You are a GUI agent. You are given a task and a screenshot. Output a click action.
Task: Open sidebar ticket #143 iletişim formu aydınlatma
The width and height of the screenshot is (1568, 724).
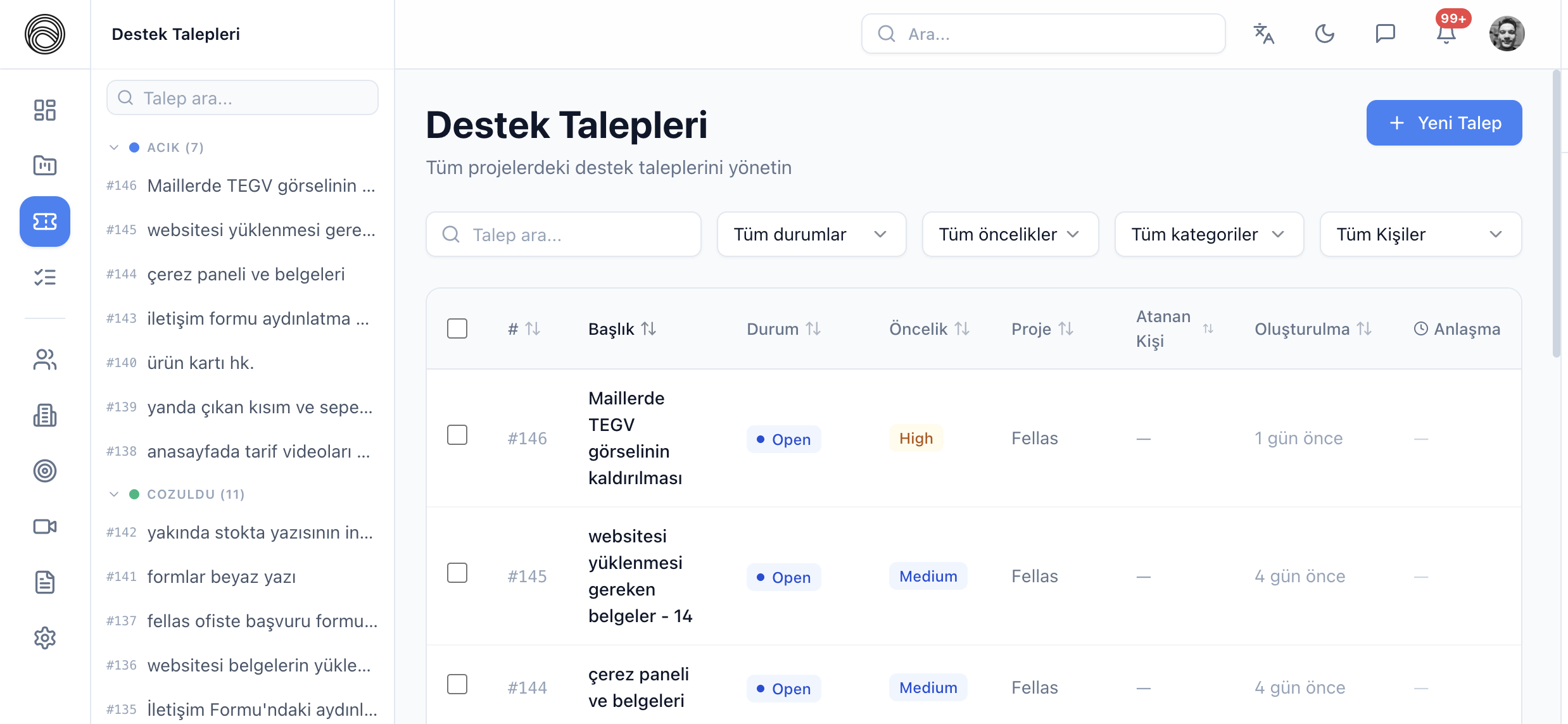[242, 318]
